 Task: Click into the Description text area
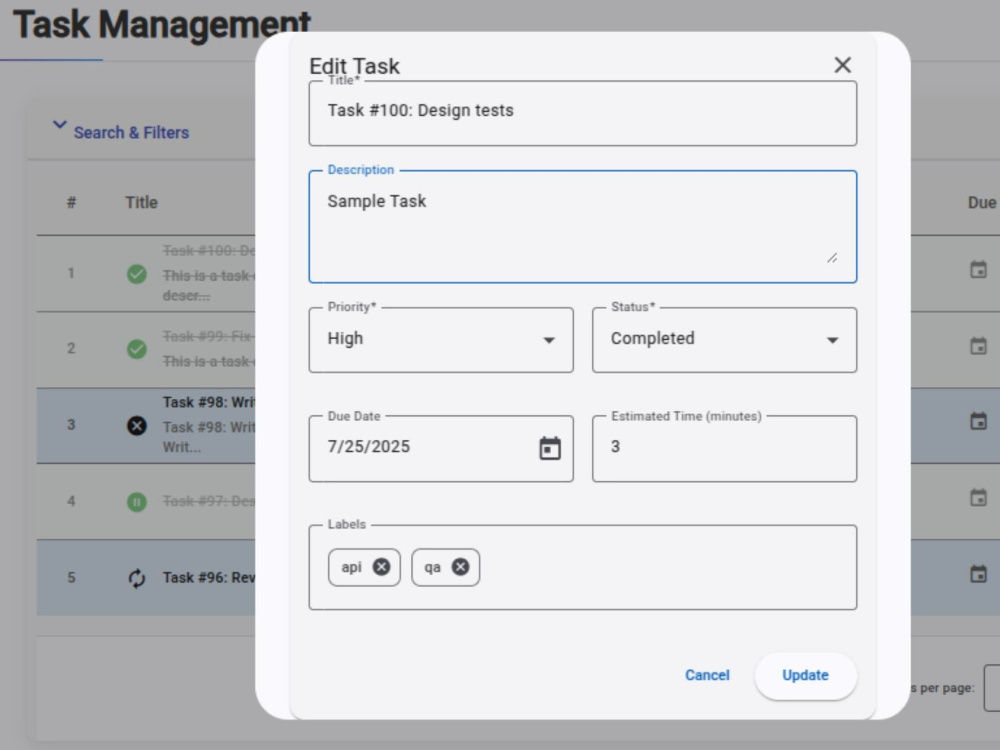(x=583, y=226)
